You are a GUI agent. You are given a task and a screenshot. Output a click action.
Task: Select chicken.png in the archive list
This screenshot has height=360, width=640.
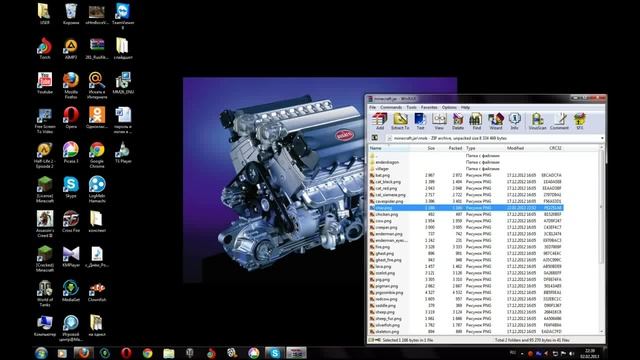[x=466, y=214]
